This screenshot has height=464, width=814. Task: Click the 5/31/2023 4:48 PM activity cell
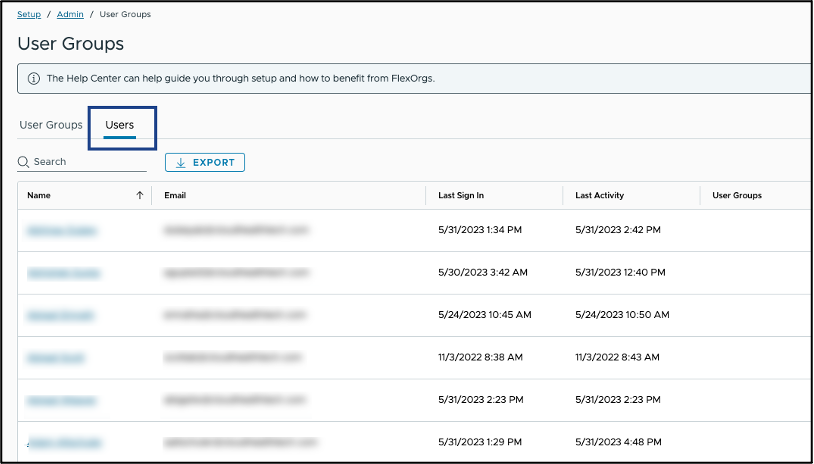click(618, 442)
